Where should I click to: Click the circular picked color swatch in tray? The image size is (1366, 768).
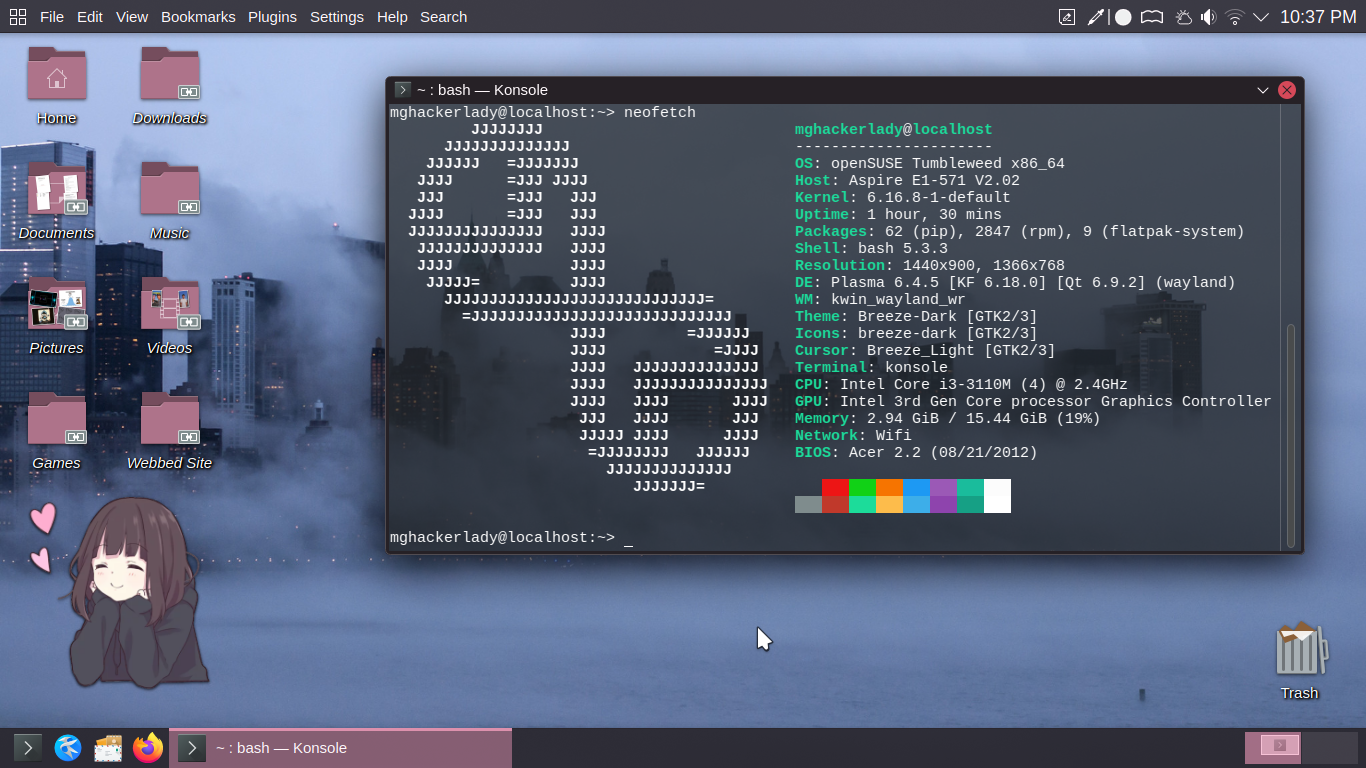1123,17
